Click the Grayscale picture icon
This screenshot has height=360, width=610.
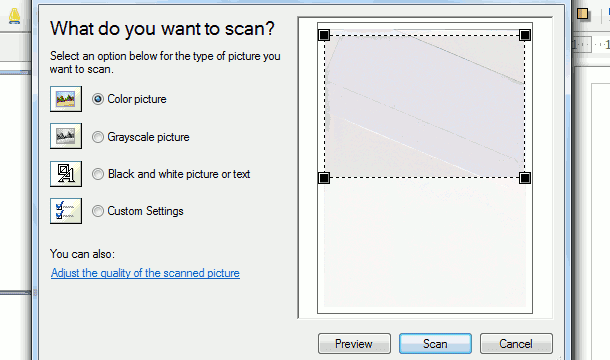[x=66, y=136]
